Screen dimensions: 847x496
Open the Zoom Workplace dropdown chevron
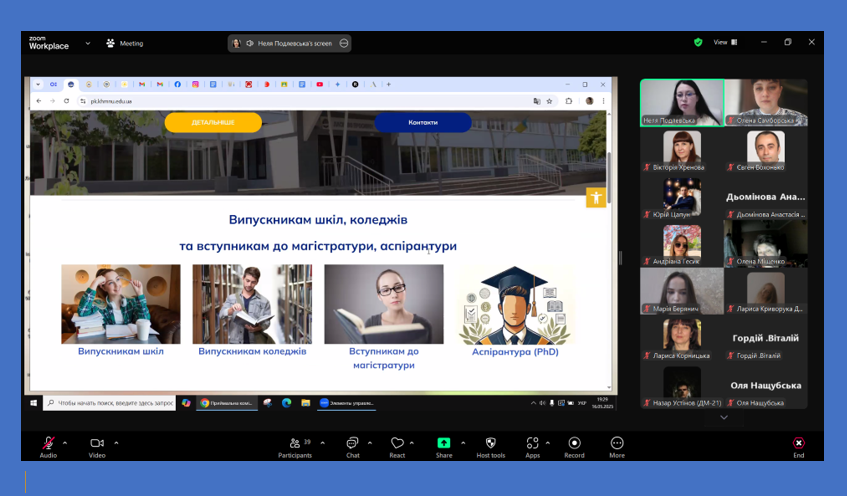coord(88,43)
